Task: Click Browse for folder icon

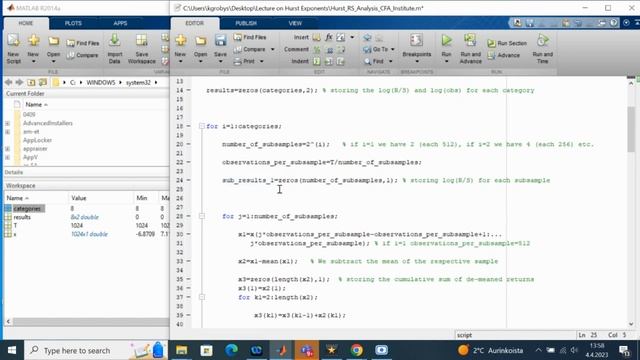Action: coord(42,82)
